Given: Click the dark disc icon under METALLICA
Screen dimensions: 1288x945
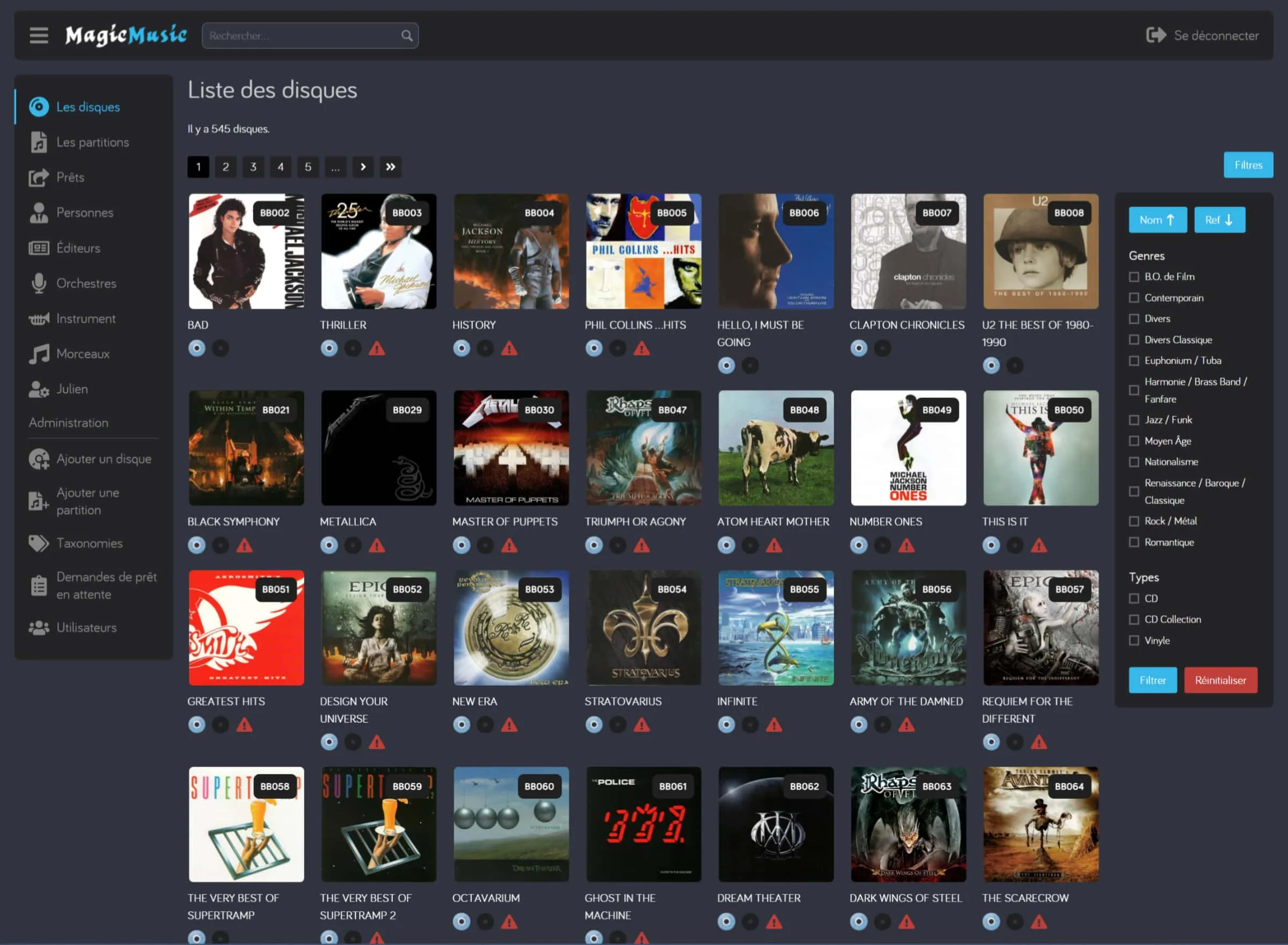Looking at the screenshot, I should coord(353,545).
